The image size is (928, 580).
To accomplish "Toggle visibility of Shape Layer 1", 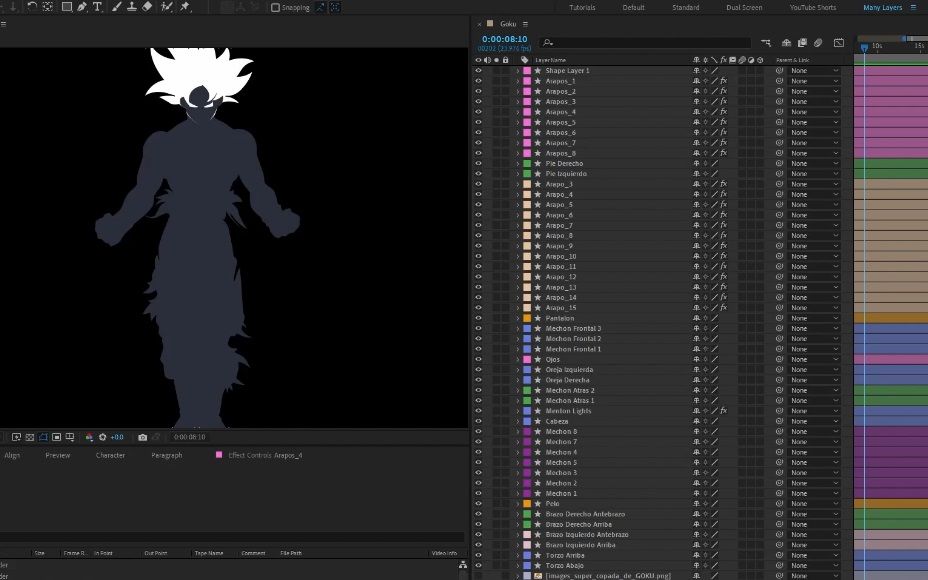I will click(x=478, y=70).
